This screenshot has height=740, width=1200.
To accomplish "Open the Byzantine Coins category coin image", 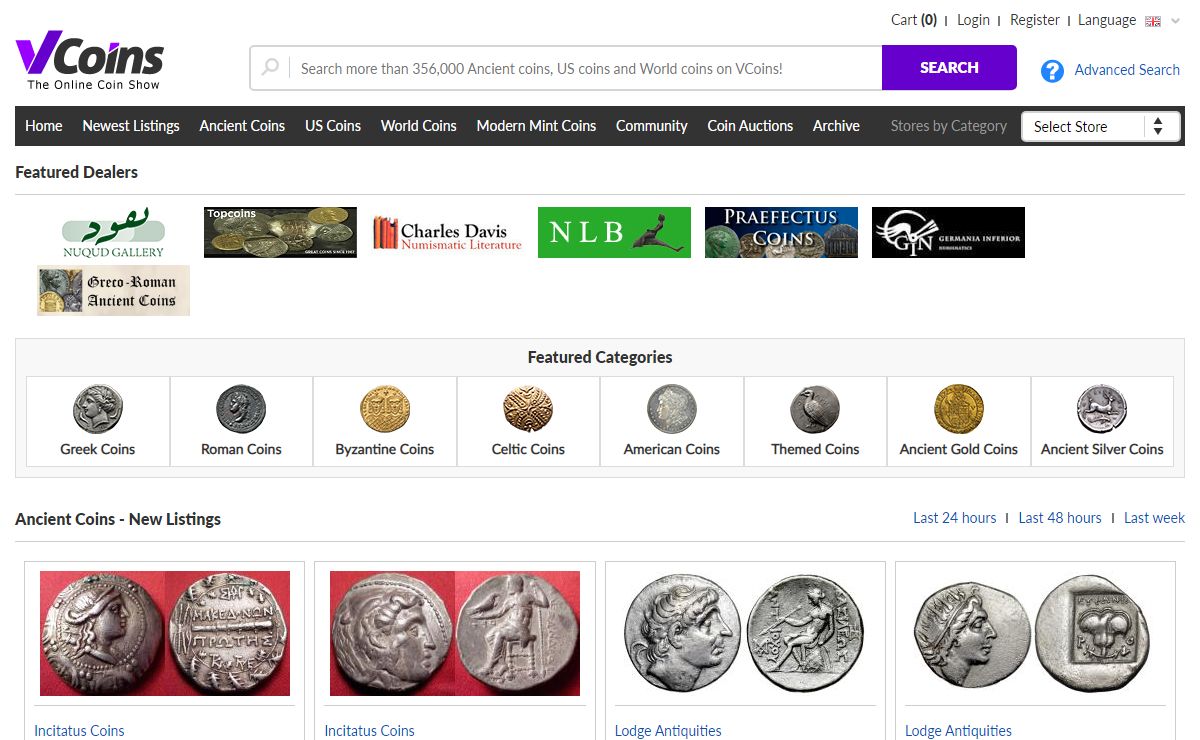I will (x=385, y=409).
